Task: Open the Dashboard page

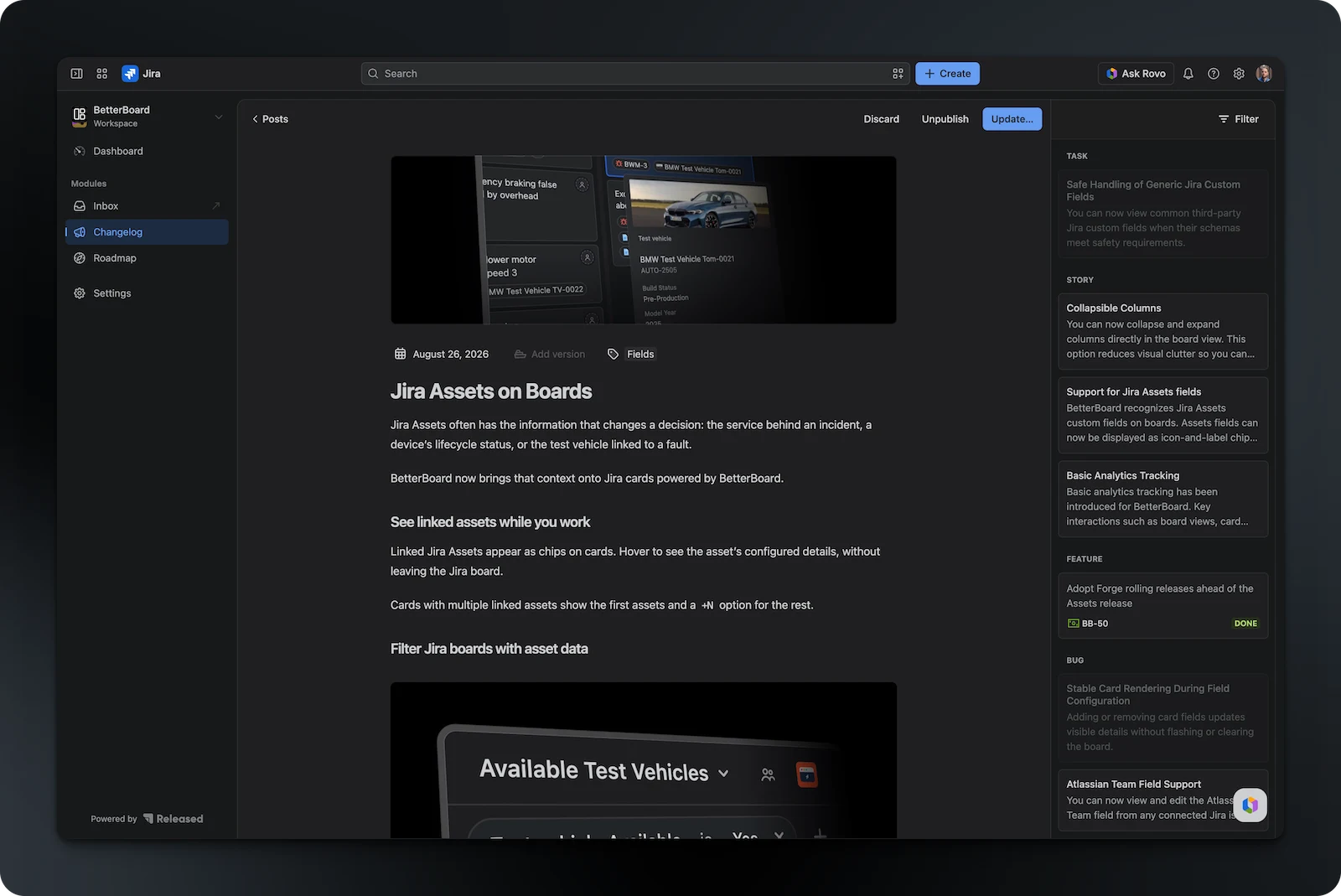Action: pos(147,151)
